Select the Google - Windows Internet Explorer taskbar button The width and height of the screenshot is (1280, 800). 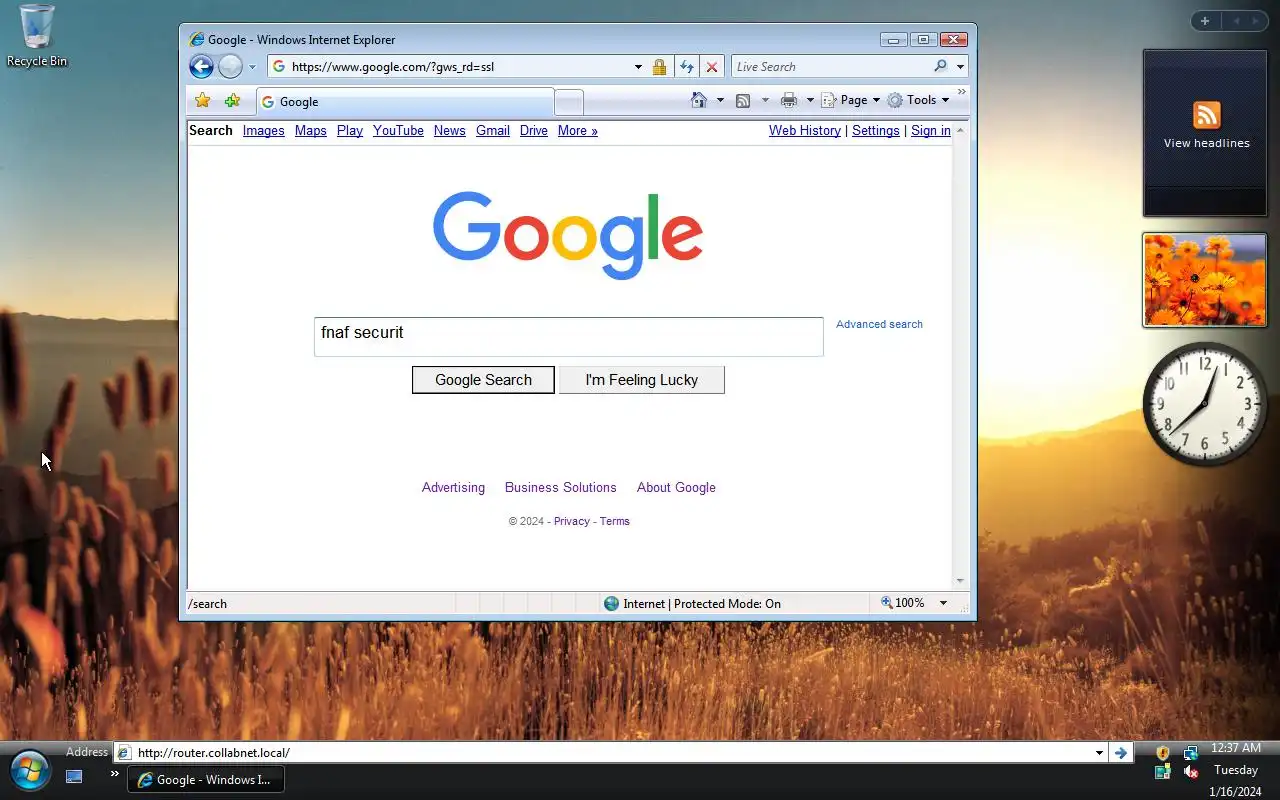click(206, 780)
